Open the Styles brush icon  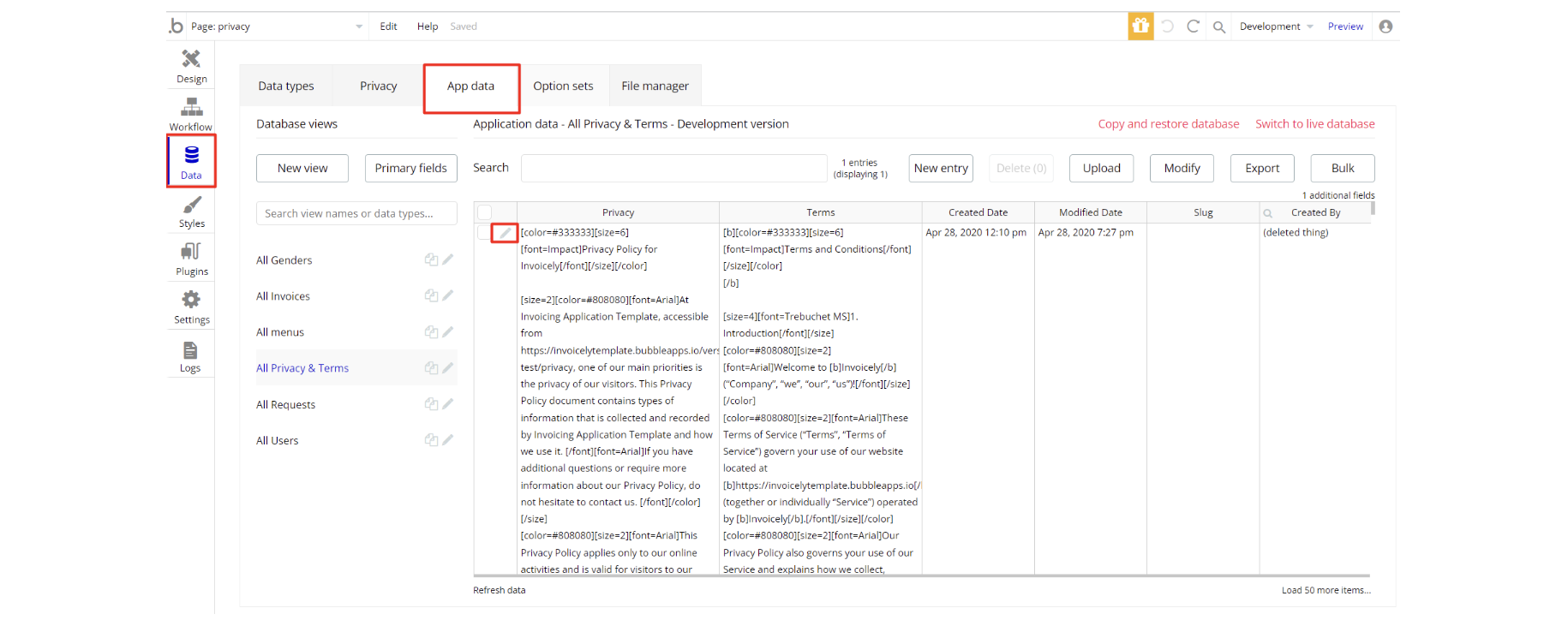191,211
